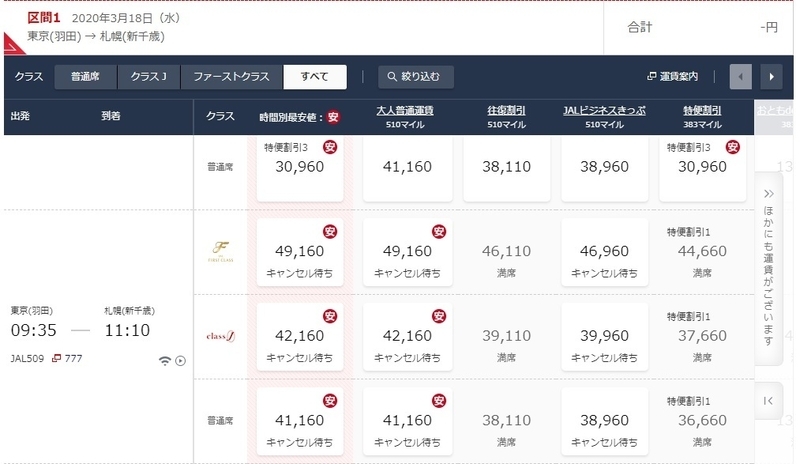Select the 普通席 class tab
The width and height of the screenshot is (800, 464).
[85, 77]
